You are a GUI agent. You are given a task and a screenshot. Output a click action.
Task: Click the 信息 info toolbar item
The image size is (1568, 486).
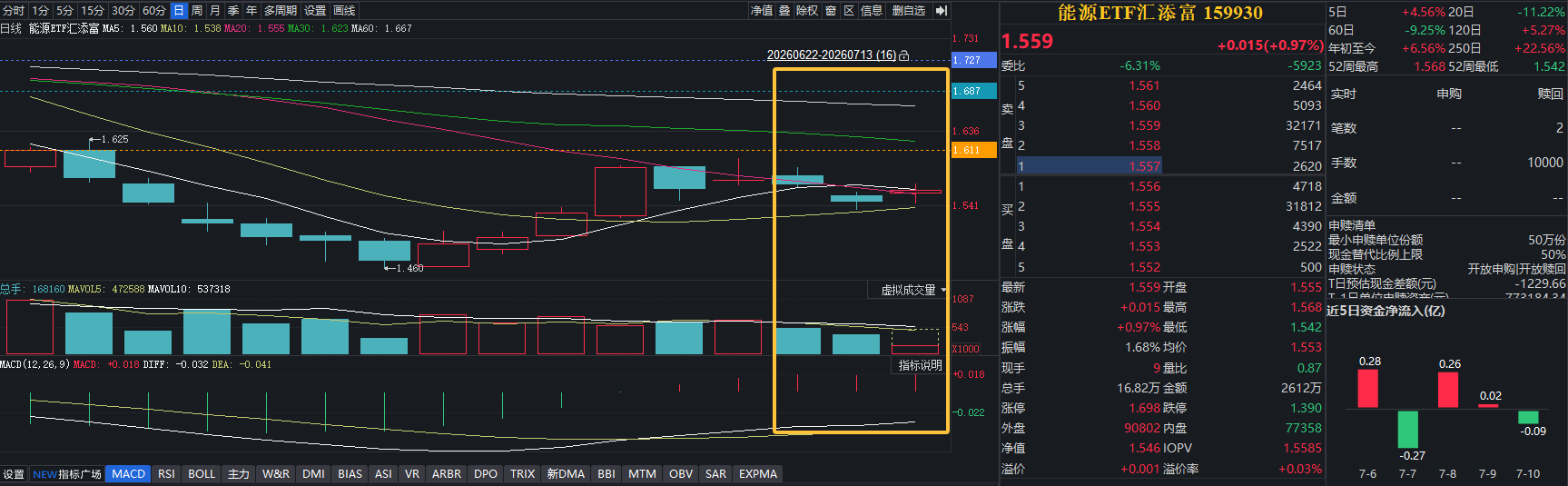click(x=872, y=11)
